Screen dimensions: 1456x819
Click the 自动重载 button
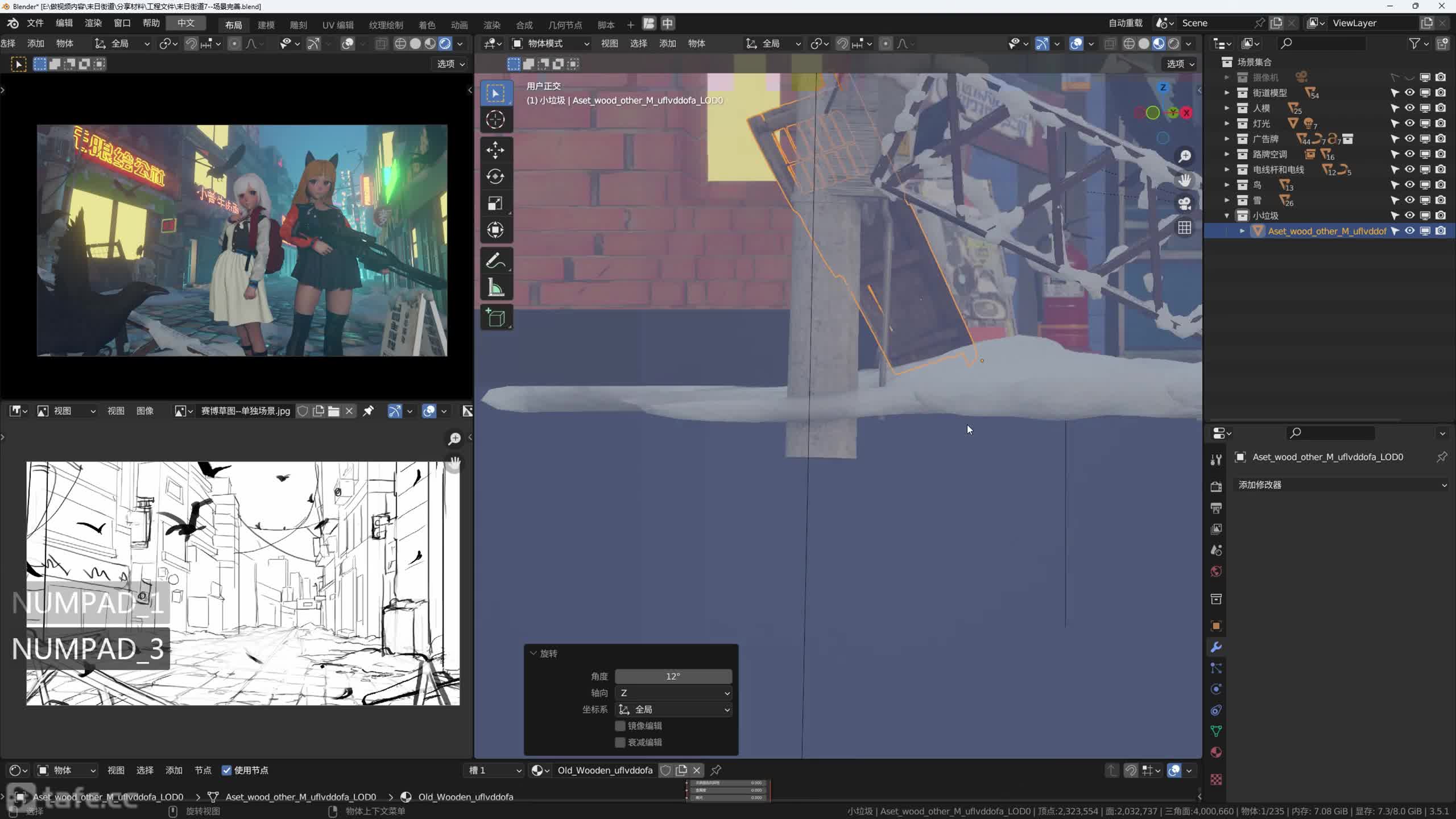tap(1125, 23)
